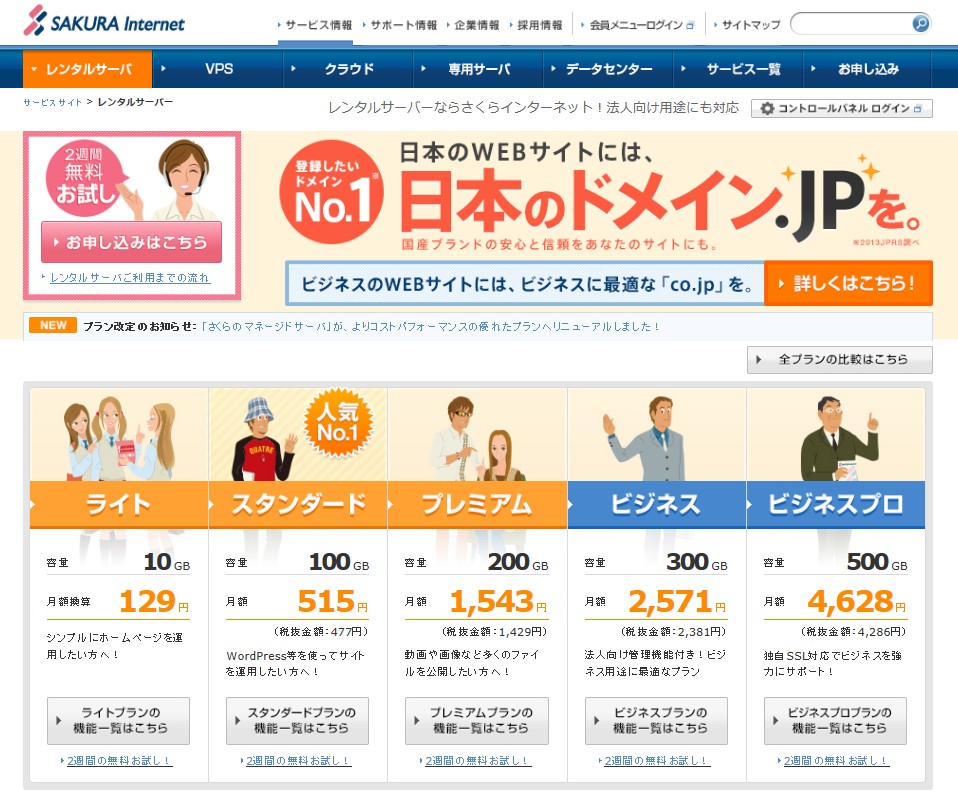The image size is (958, 799).
Task: Select the サービス一覧 navigation tab
Action: click(738, 69)
